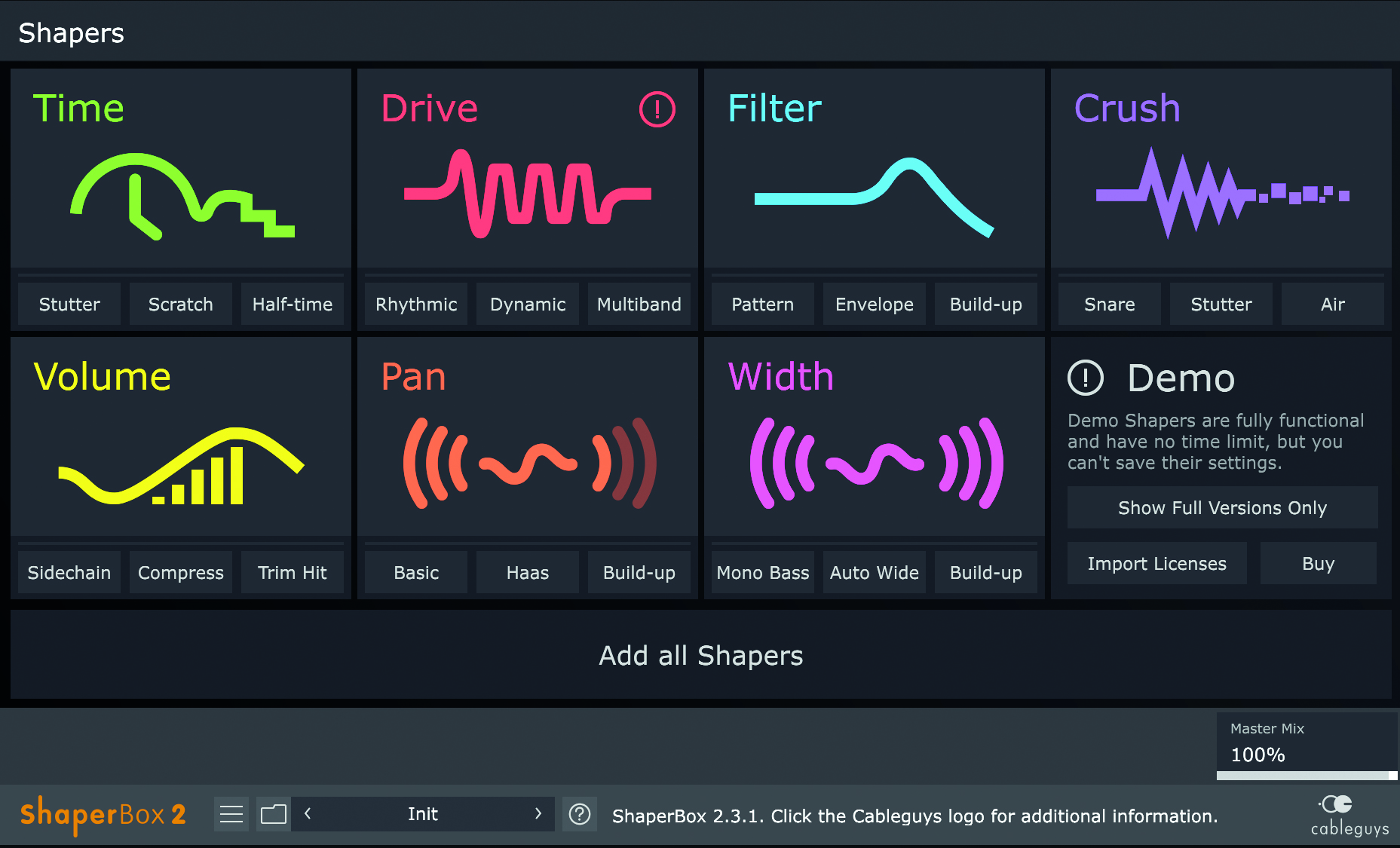Screen dimensions: 1400x848
Task: Load Drive Dynamic preset
Action: click(528, 305)
